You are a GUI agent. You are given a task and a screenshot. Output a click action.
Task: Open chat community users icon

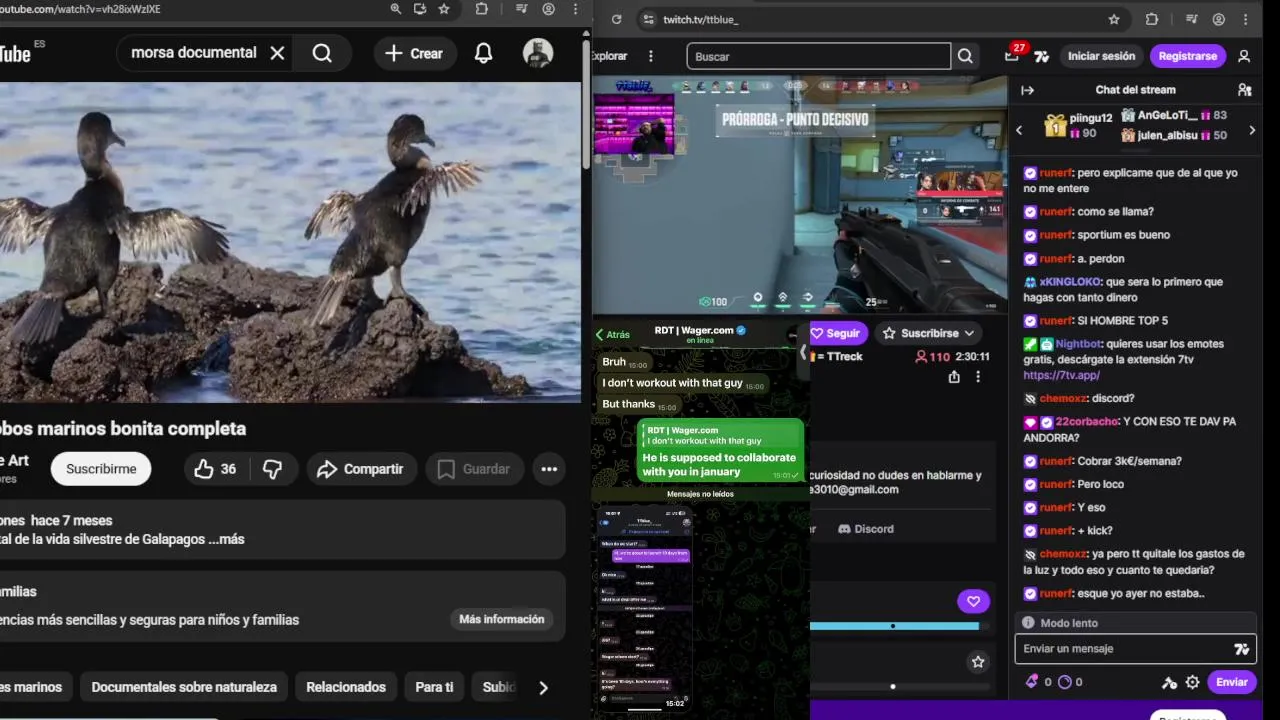pyautogui.click(x=1244, y=90)
